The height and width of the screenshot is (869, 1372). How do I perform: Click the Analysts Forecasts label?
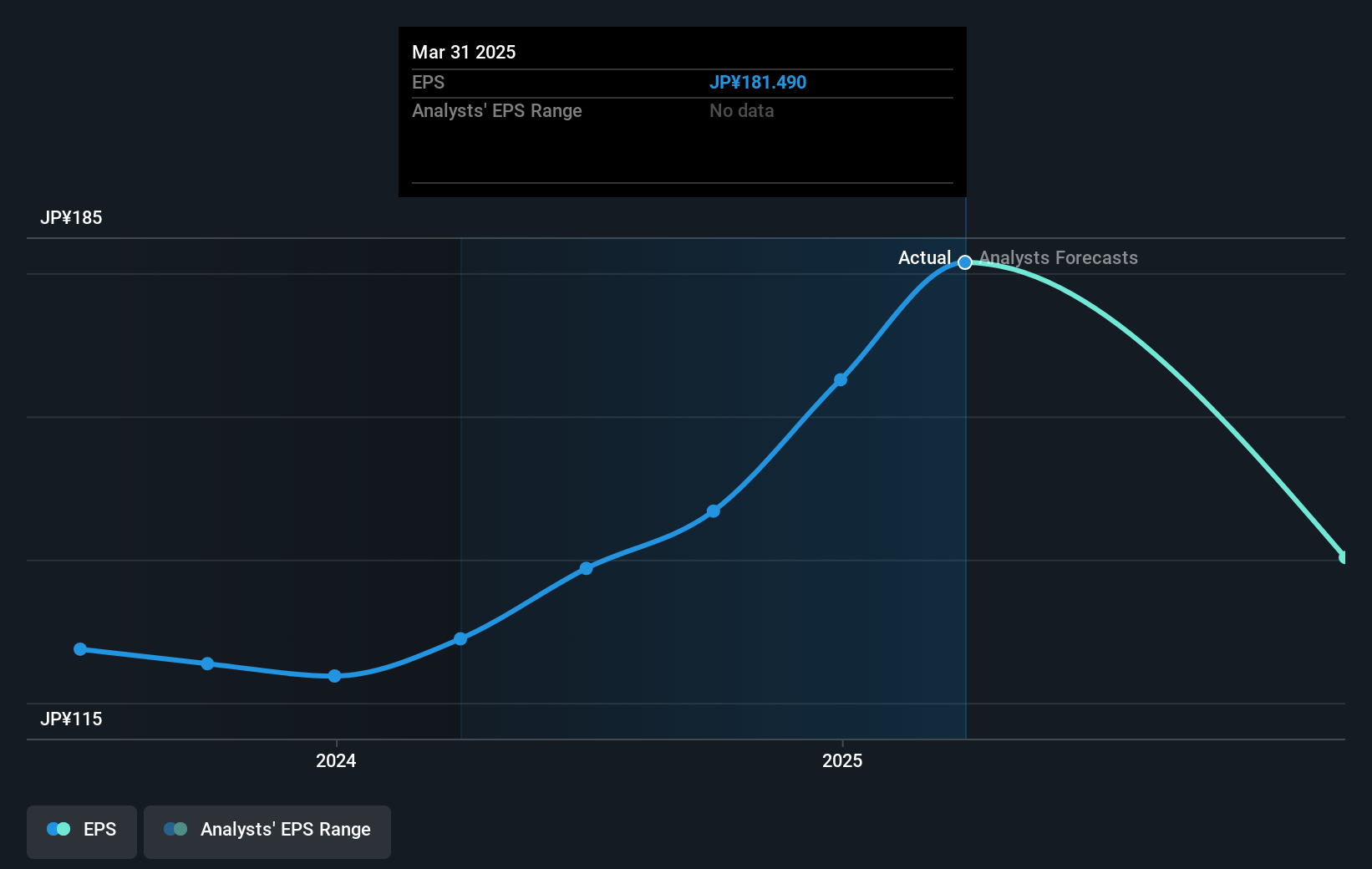(1058, 258)
